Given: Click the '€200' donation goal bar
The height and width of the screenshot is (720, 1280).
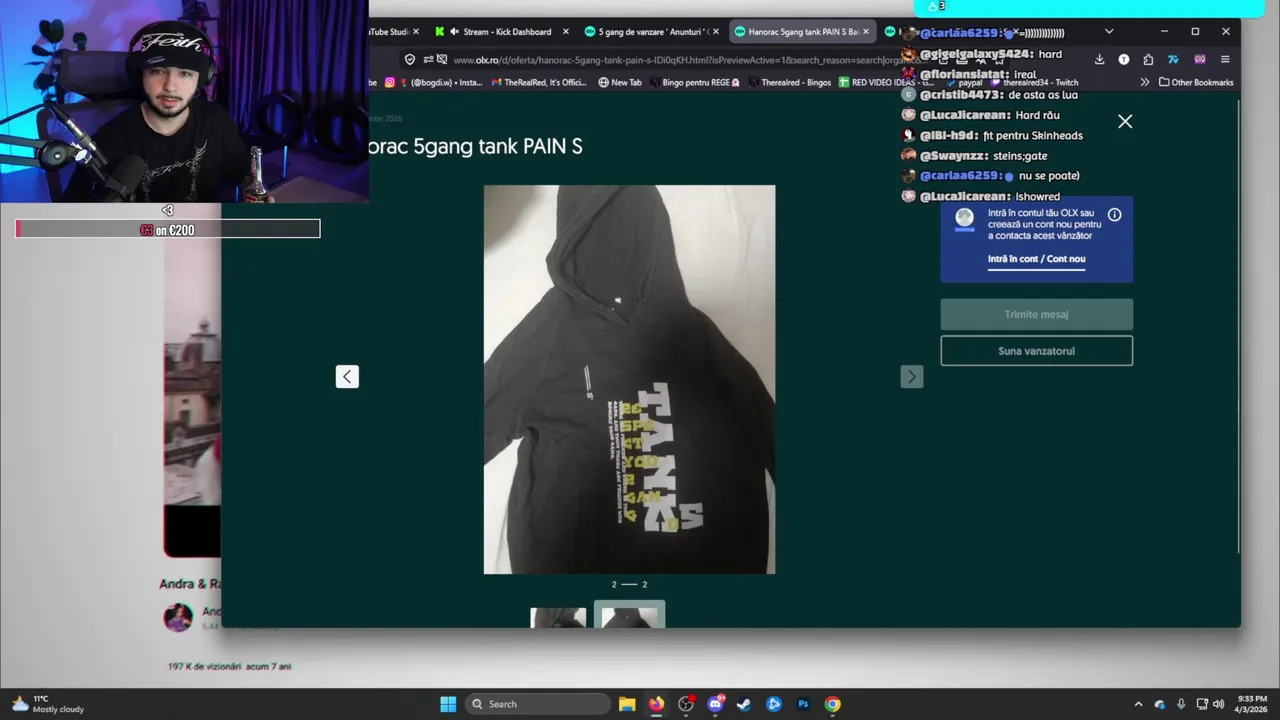Looking at the screenshot, I should (168, 229).
